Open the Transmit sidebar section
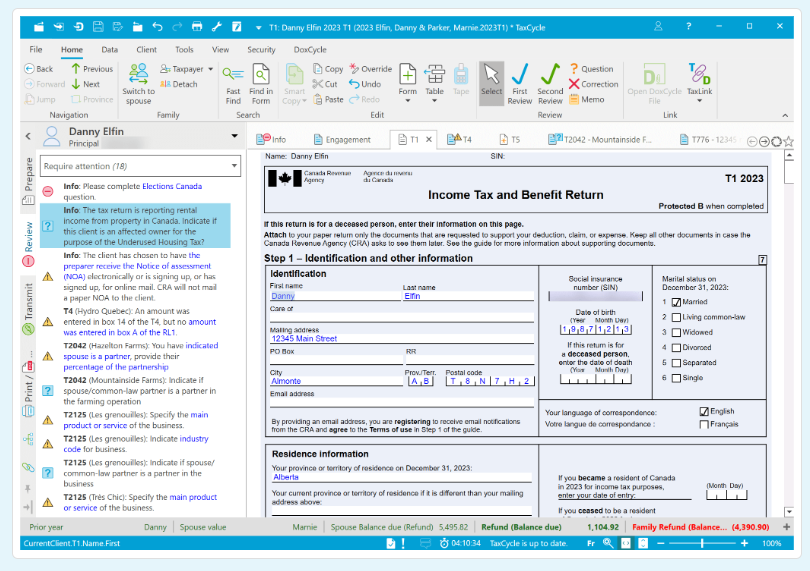This screenshot has height=571, width=810. (x=28, y=309)
